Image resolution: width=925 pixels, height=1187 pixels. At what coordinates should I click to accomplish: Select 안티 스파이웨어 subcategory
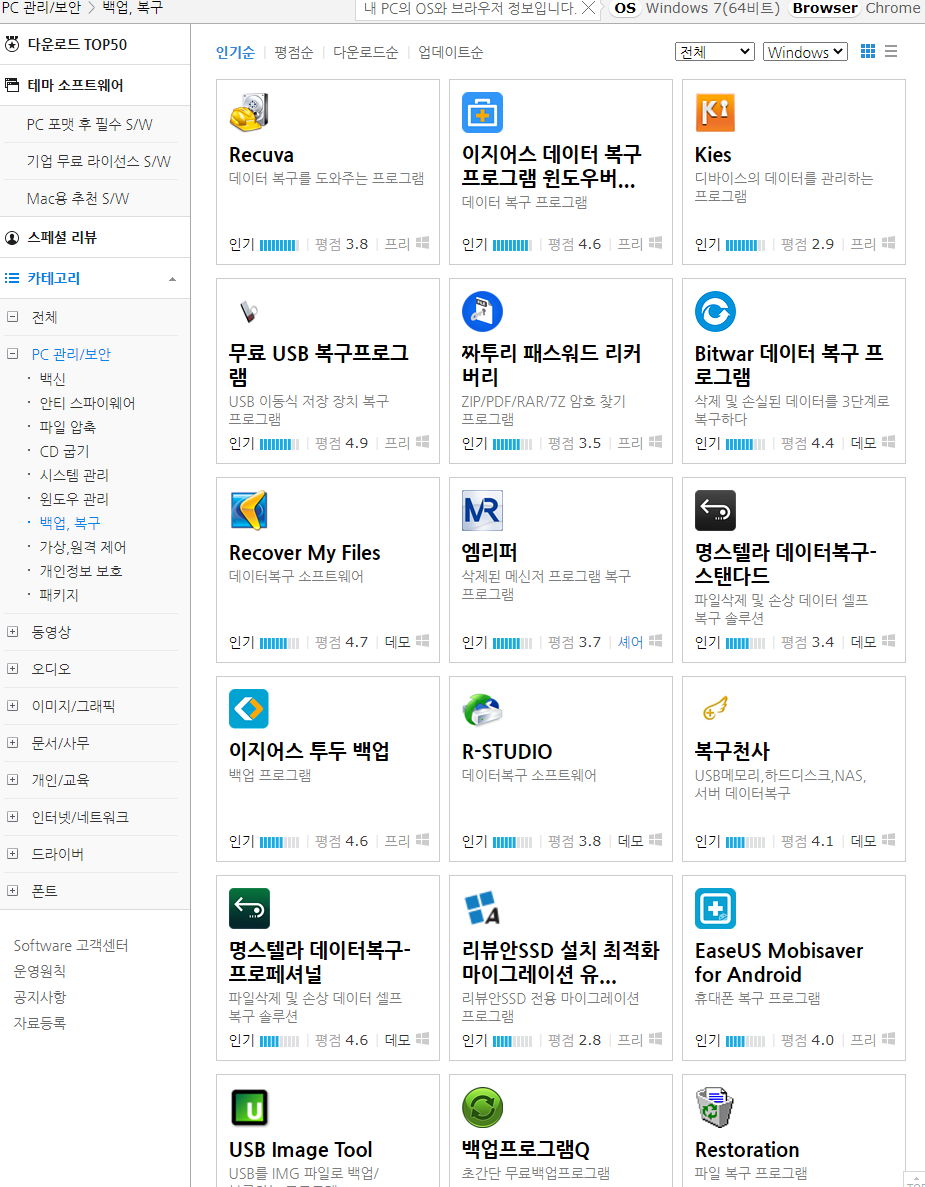87,403
